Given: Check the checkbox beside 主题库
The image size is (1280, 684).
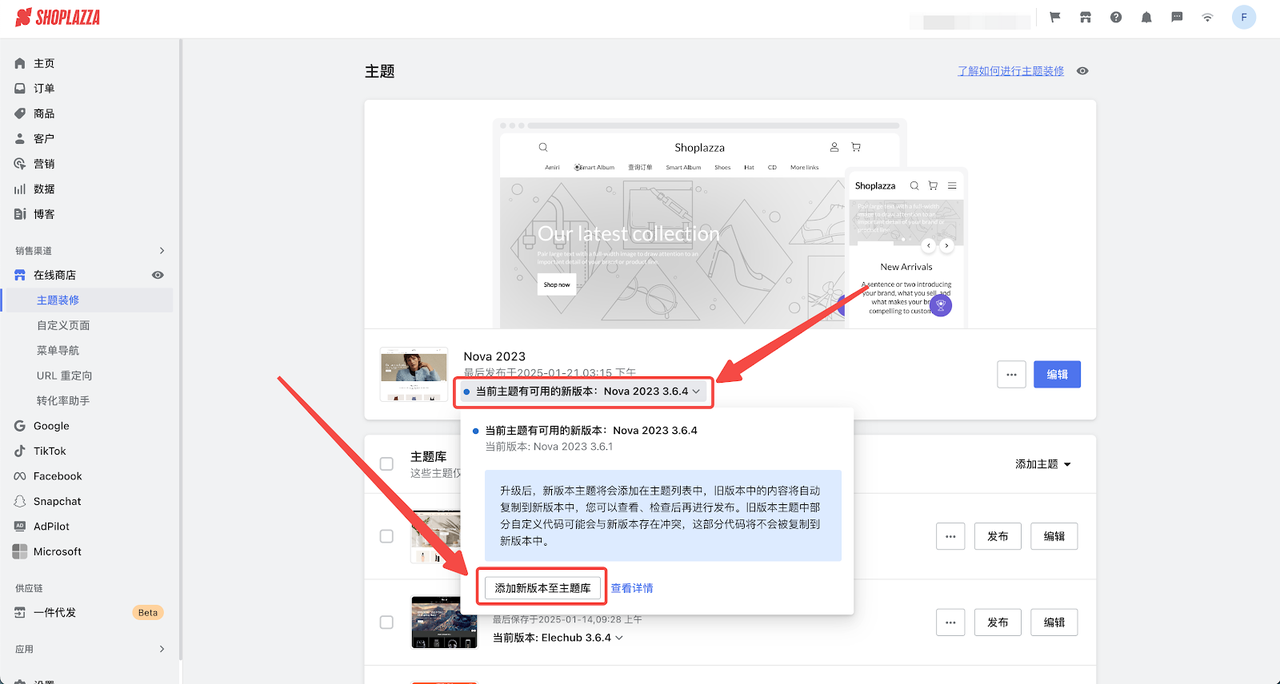Looking at the screenshot, I should click(387, 463).
